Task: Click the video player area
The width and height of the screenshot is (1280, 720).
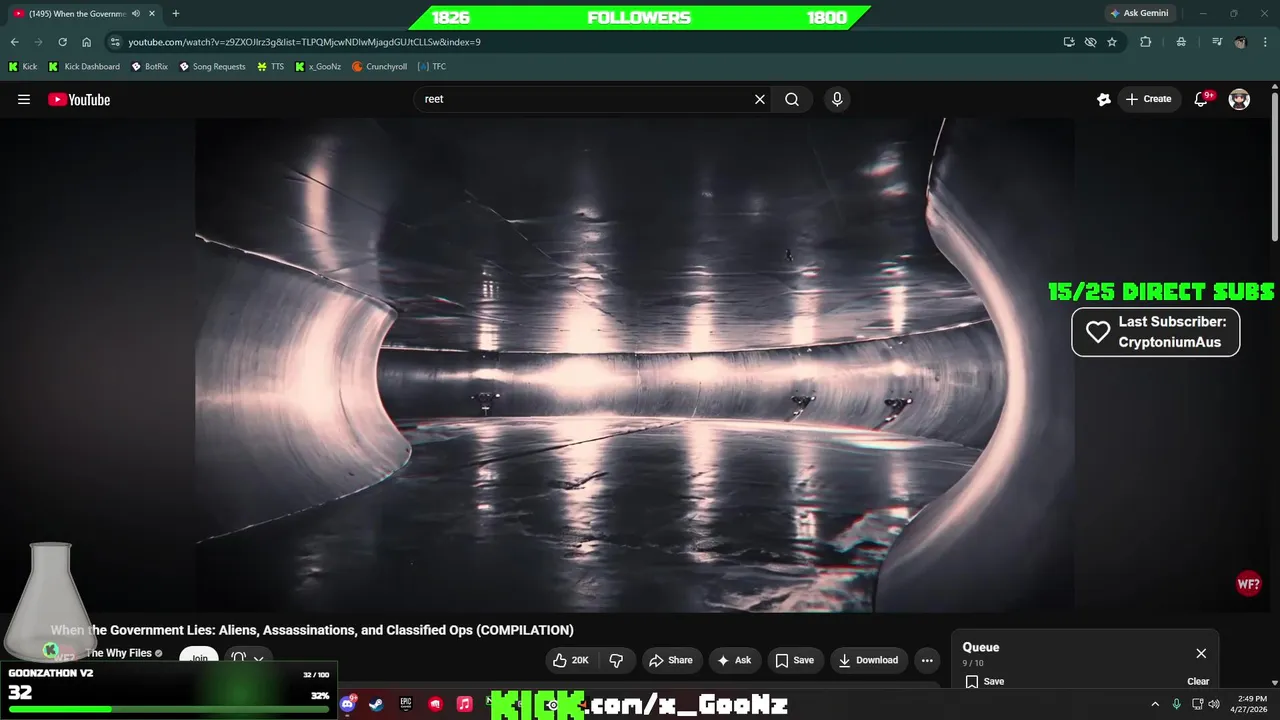Action: [x=635, y=365]
